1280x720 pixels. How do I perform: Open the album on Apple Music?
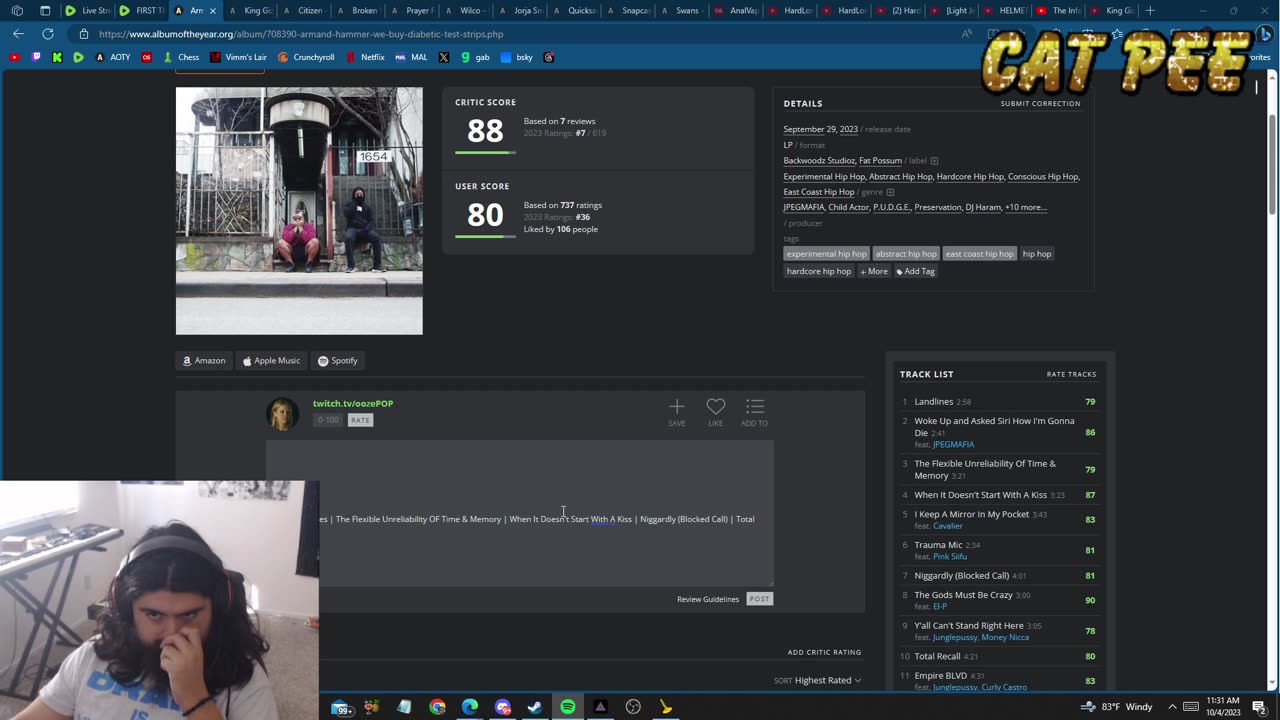(271, 360)
